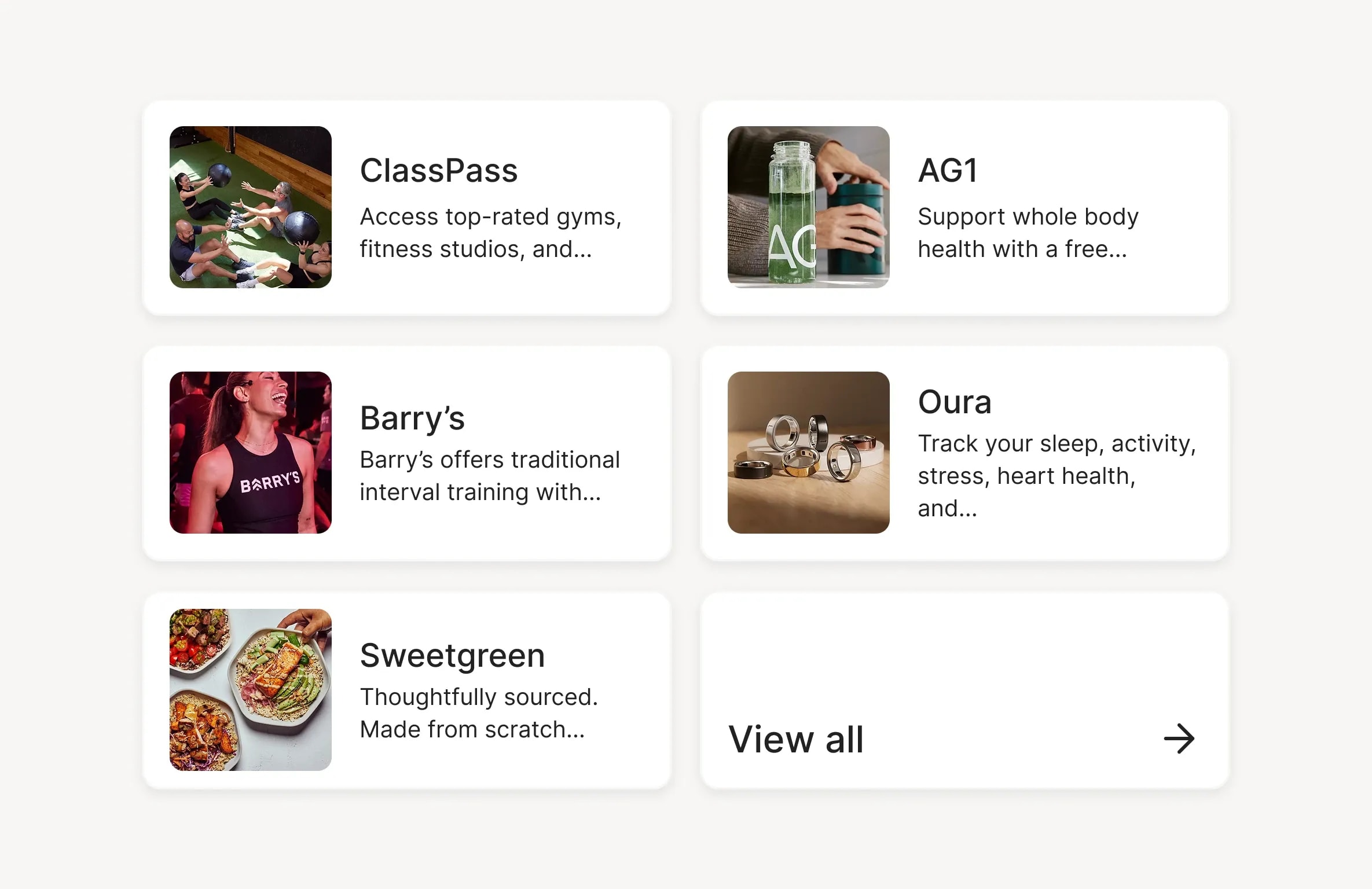This screenshot has height=889, width=1372.
Task: Click the Sweetgreen salad bowls photo
Action: click(250, 689)
